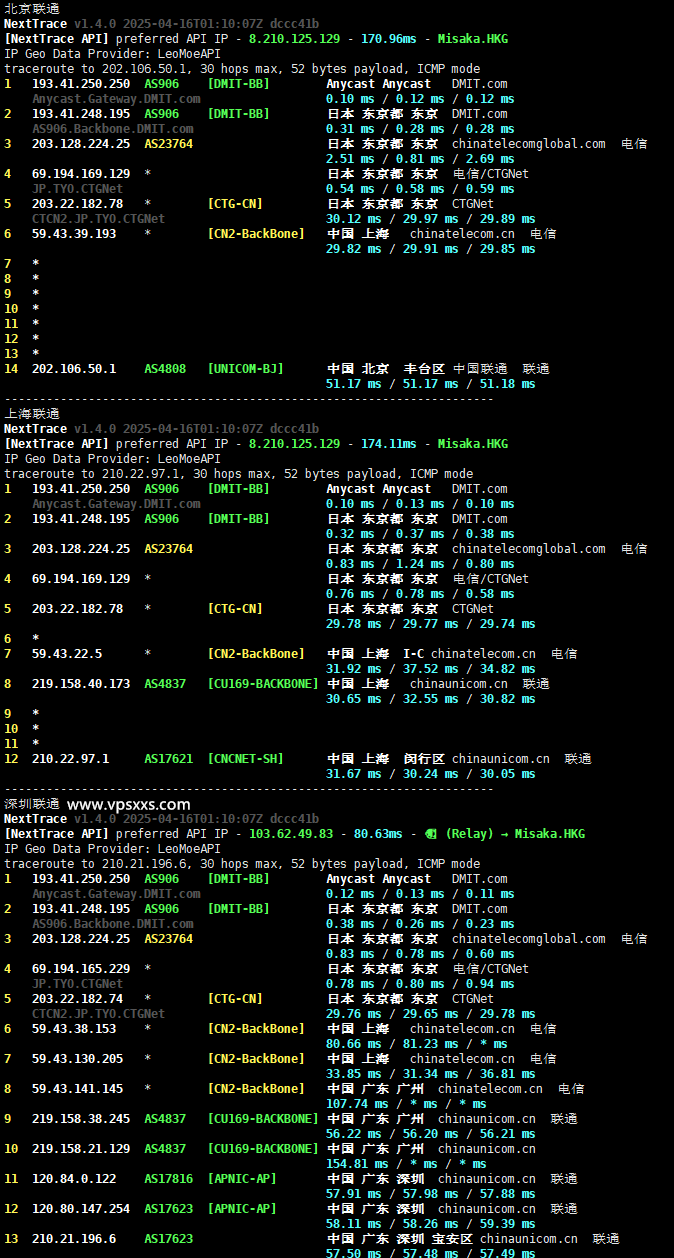Select hop IP 219.158.40.173

[x=81, y=684]
